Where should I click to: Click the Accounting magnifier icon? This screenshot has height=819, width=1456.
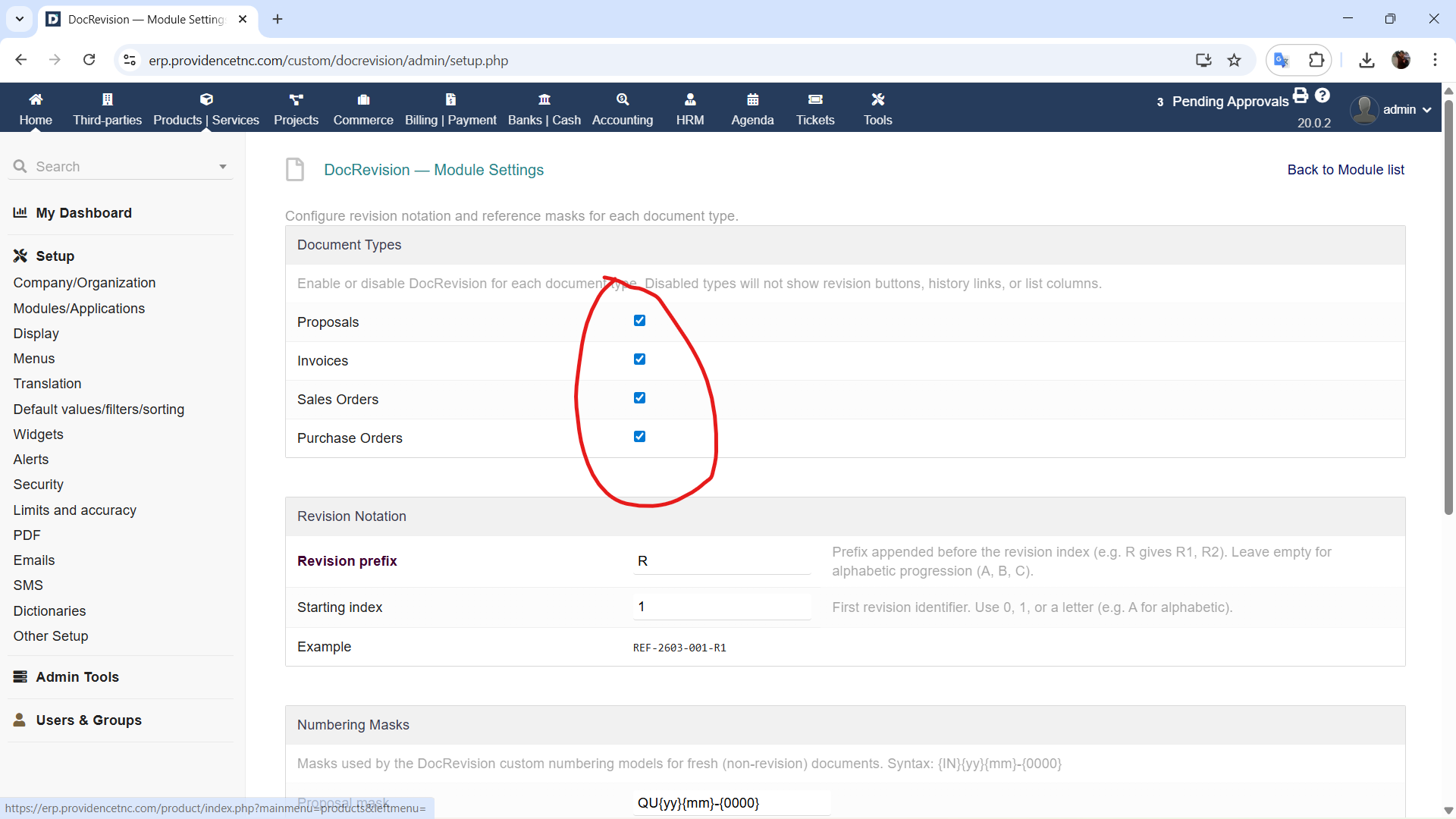(x=622, y=99)
